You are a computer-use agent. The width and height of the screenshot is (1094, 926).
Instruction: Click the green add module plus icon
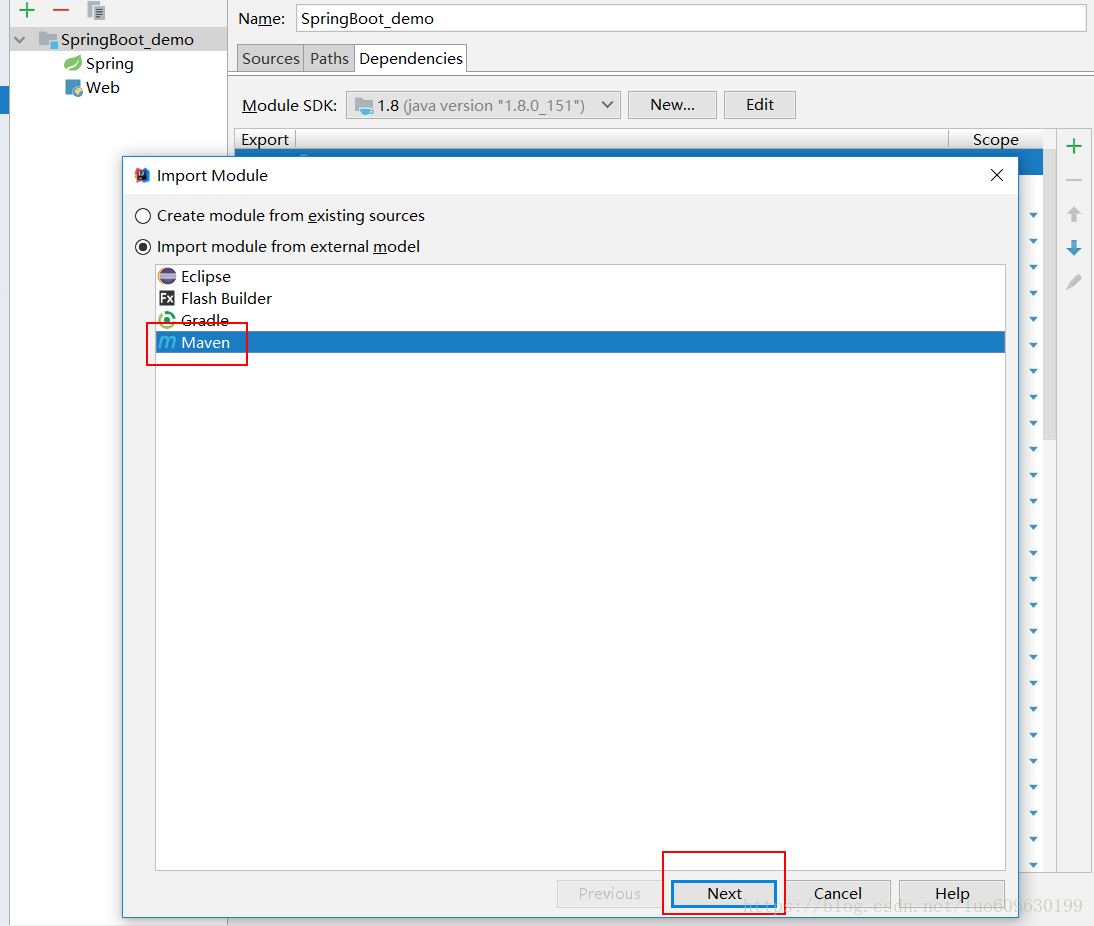pos(27,10)
